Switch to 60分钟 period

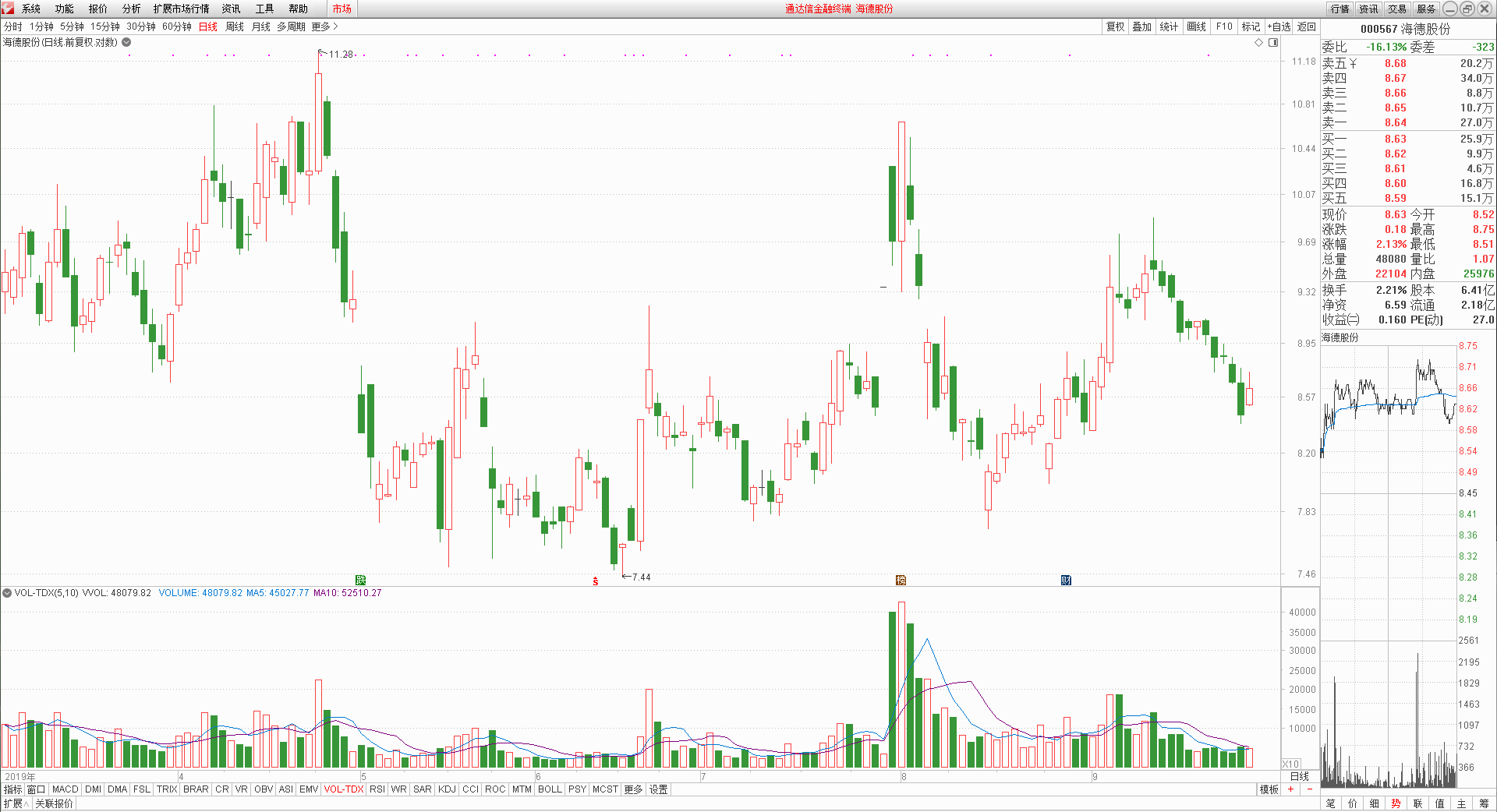tap(177, 26)
